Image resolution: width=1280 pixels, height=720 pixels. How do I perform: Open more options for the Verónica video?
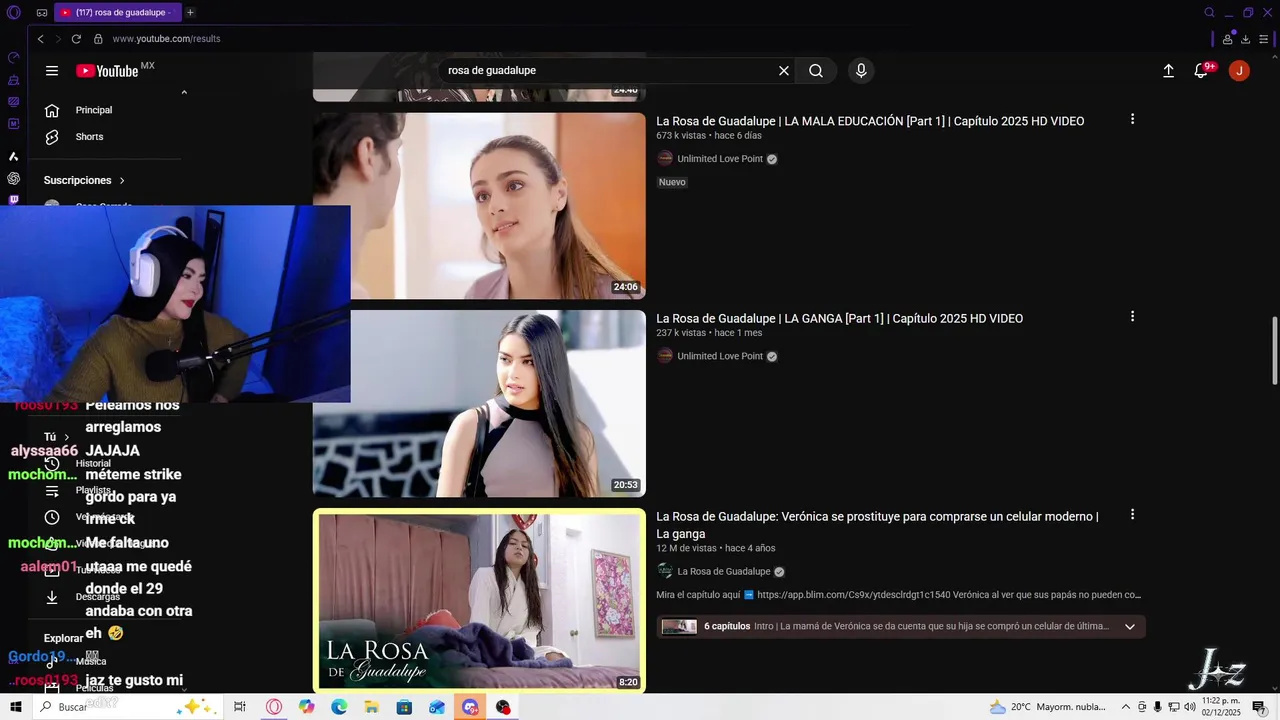1132,514
